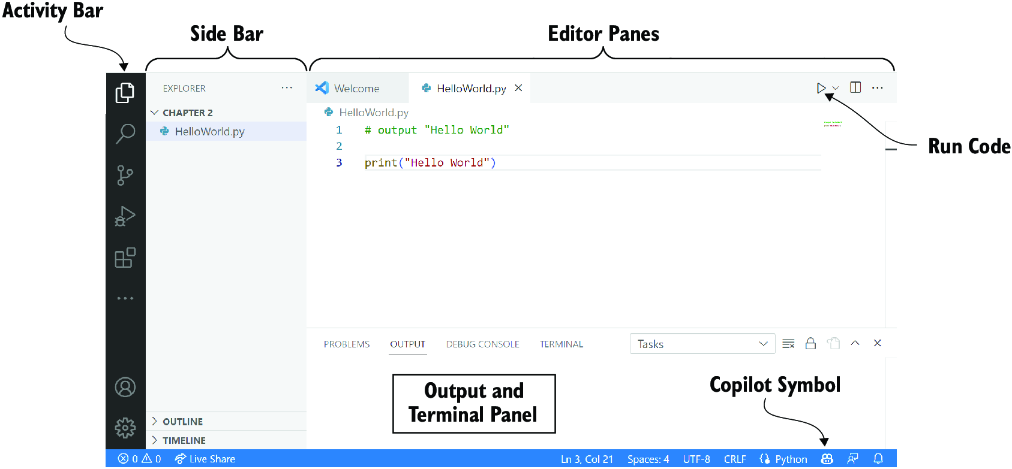
Task: Split the editor right
Action: [x=855, y=87]
